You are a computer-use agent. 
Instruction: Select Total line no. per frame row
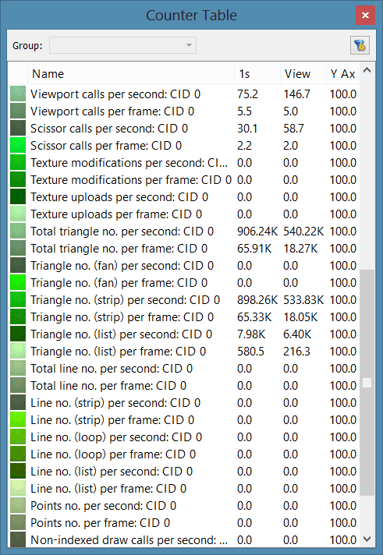183,386
